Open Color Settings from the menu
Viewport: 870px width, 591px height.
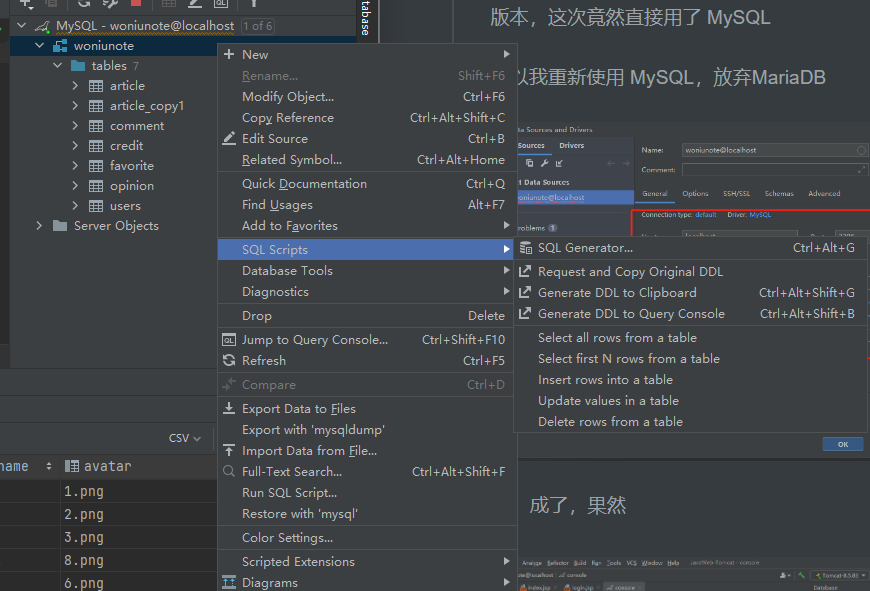pos(366,538)
